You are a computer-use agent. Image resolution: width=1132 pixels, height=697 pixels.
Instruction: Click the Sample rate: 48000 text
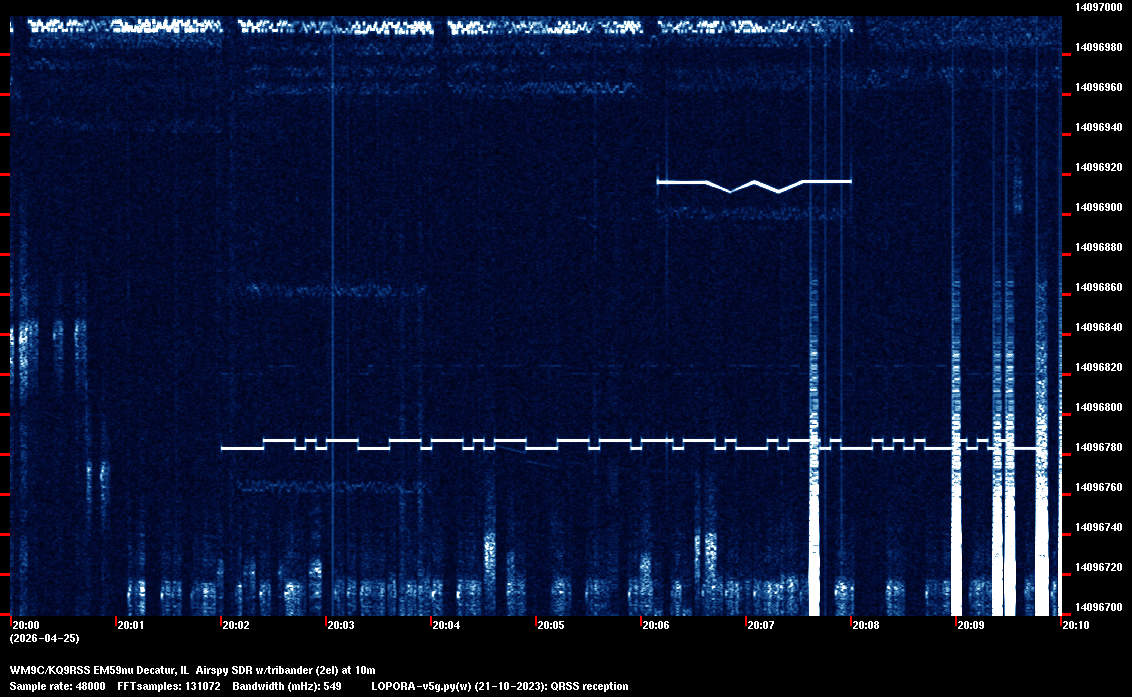point(57,686)
